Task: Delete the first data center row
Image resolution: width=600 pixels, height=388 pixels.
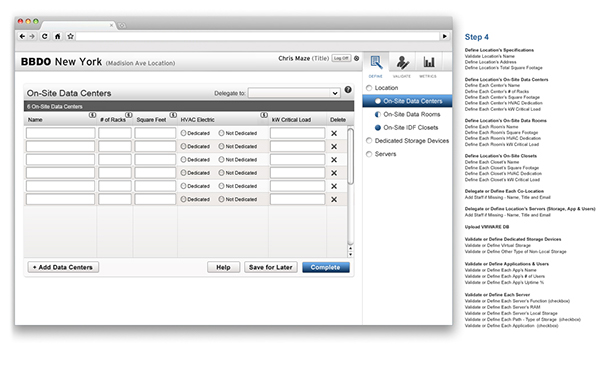Action: pyautogui.click(x=334, y=133)
